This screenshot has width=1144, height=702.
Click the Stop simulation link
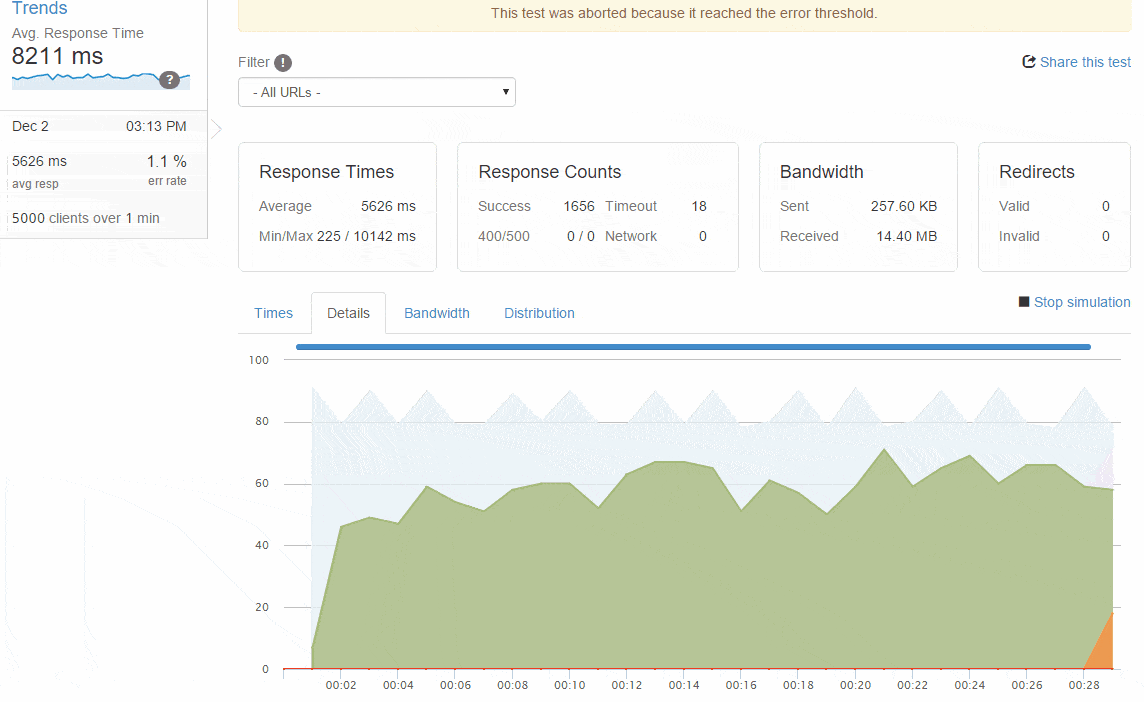pos(1082,302)
